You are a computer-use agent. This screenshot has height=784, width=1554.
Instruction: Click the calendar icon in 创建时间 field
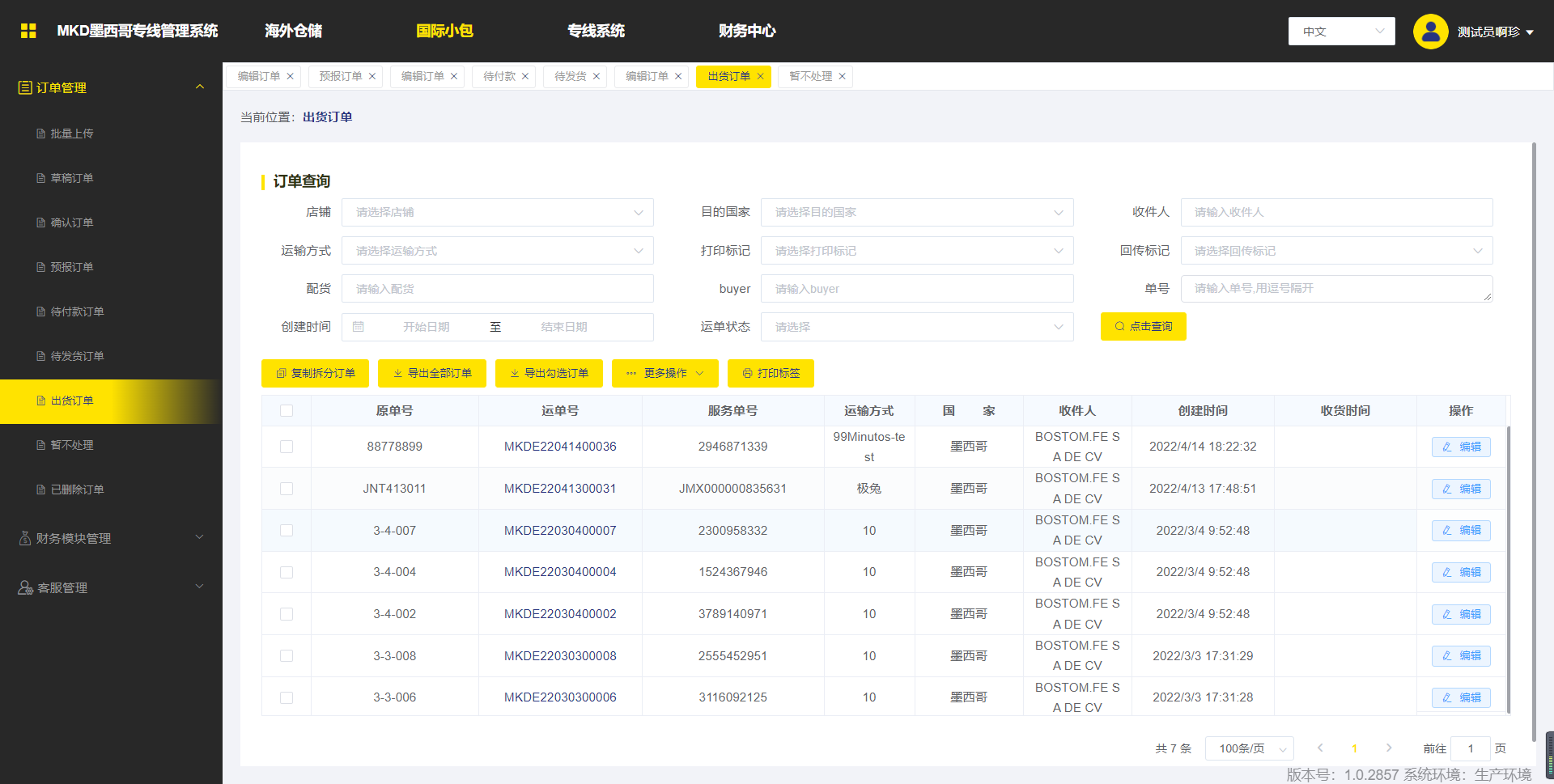[359, 327]
